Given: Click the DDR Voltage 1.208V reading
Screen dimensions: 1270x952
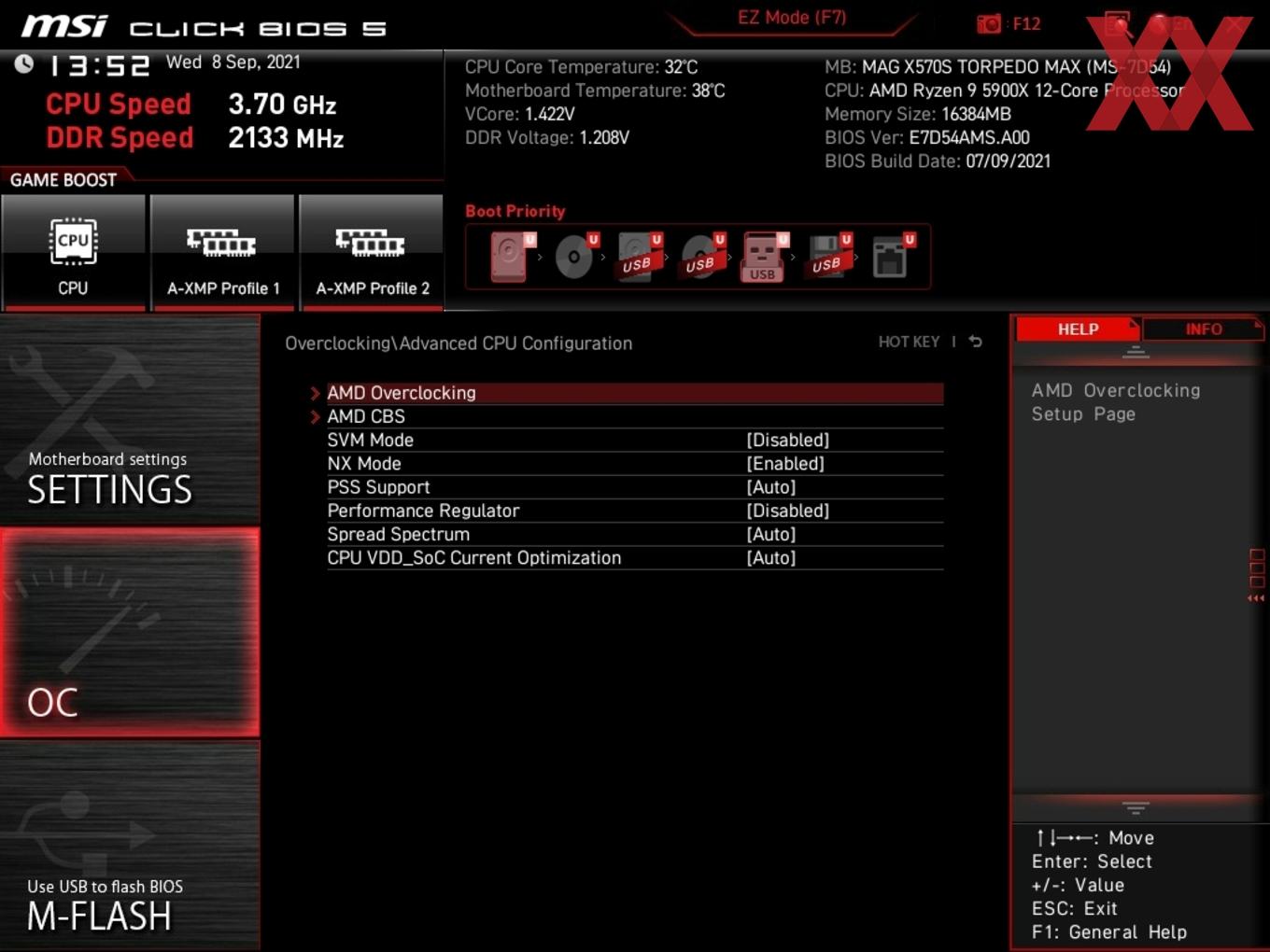Looking at the screenshot, I should 547,137.
